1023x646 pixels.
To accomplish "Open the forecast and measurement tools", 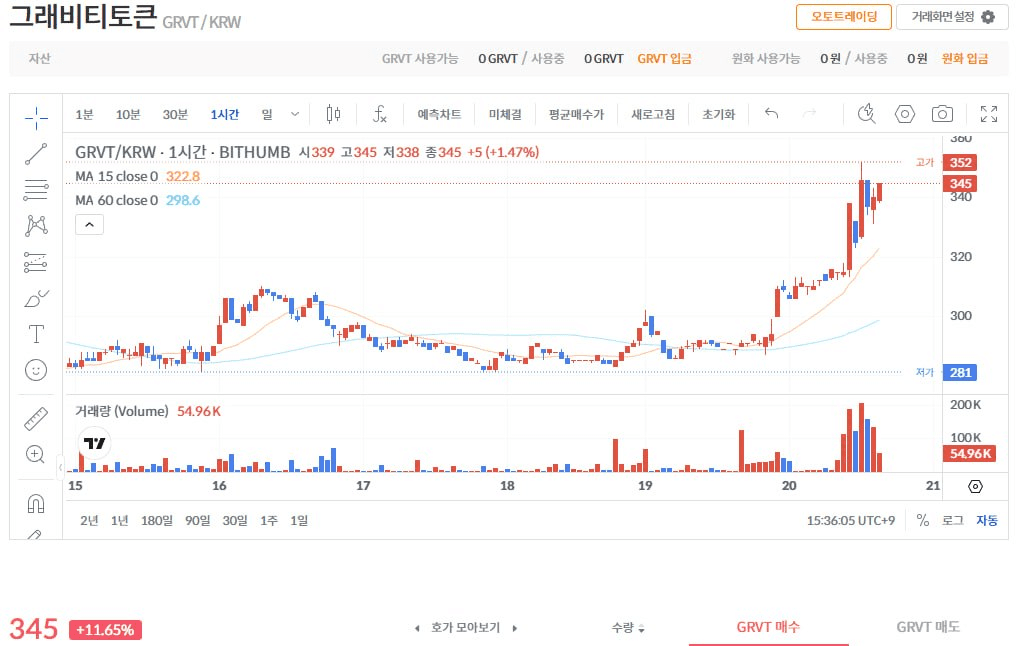I will [36, 262].
